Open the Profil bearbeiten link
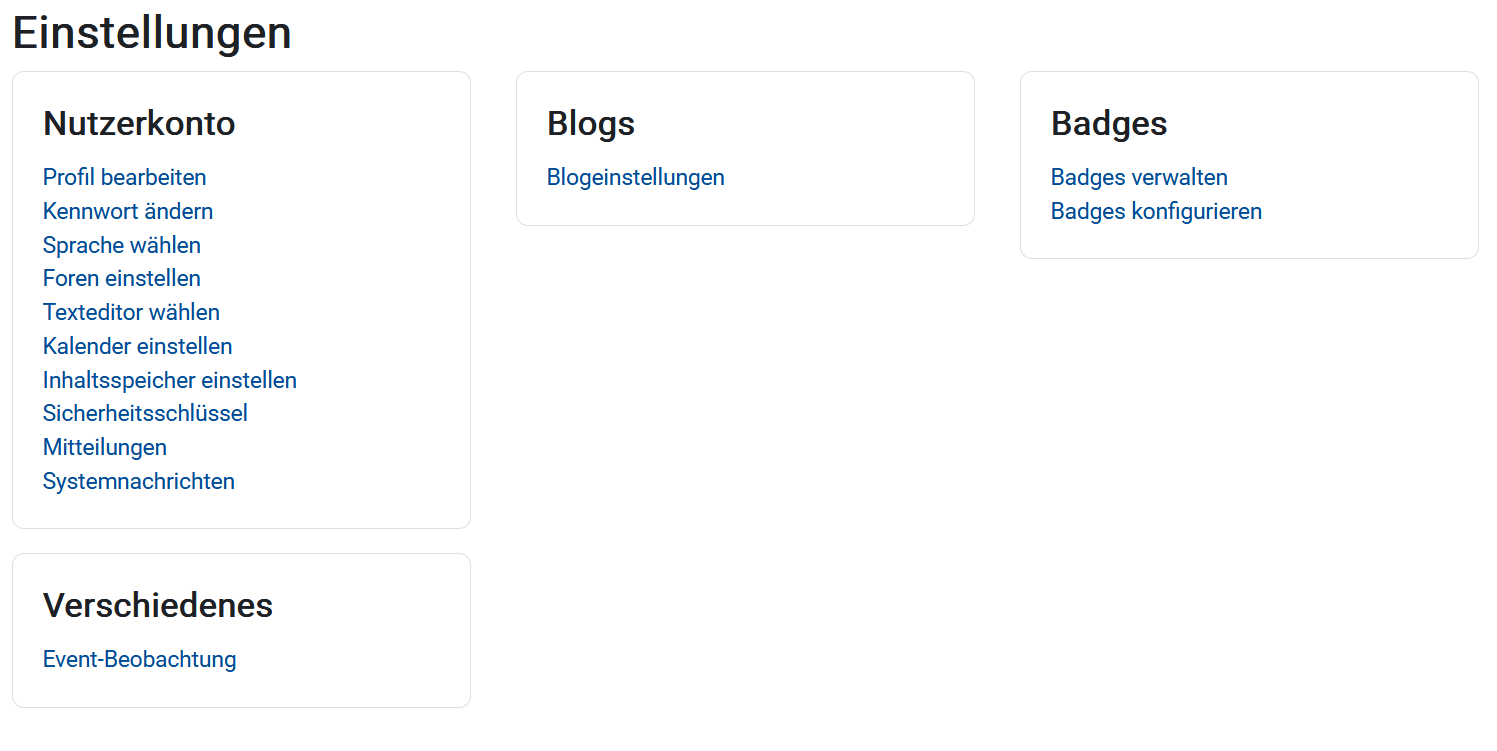The image size is (1497, 751). pyautogui.click(x=124, y=177)
